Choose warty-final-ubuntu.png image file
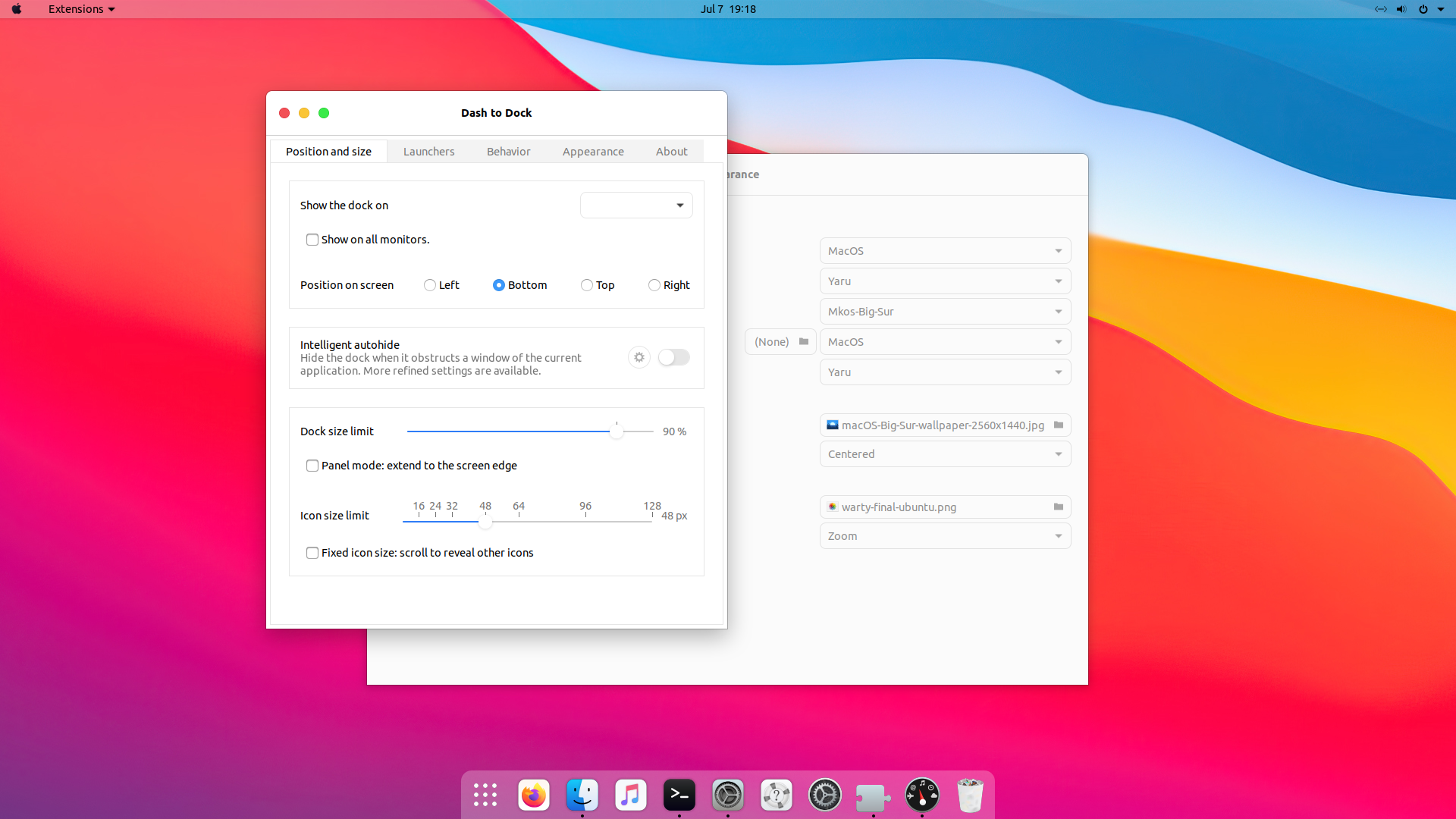The image size is (1456, 819). coord(945,507)
